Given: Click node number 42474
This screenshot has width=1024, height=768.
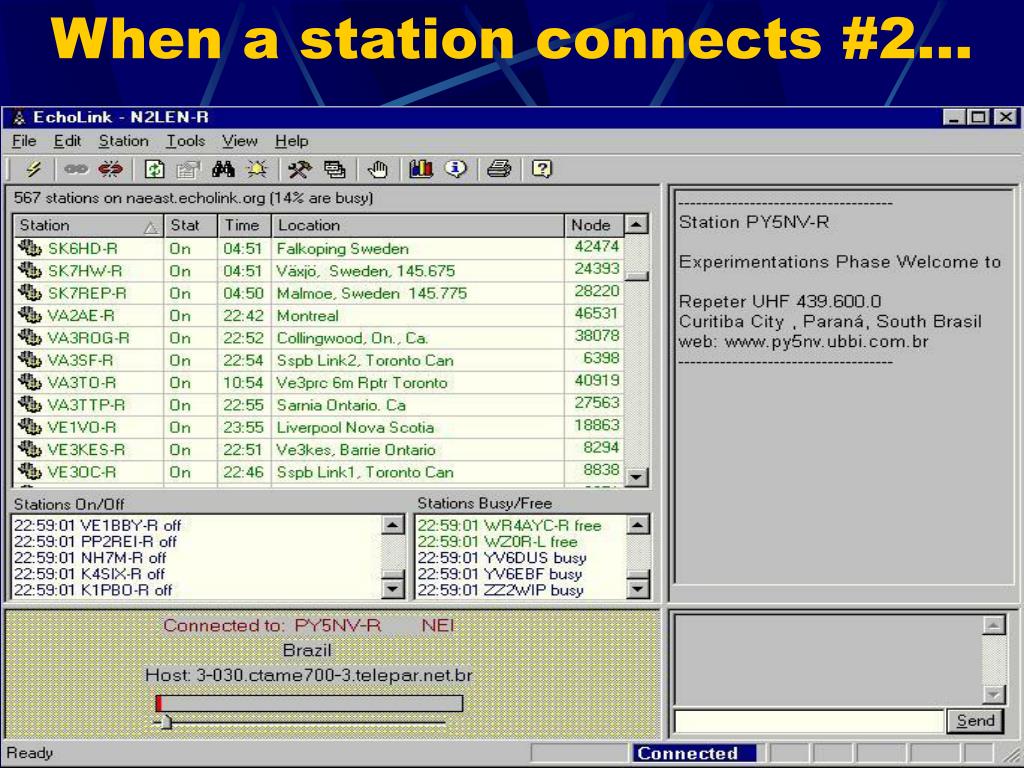Looking at the screenshot, I should tap(596, 247).
